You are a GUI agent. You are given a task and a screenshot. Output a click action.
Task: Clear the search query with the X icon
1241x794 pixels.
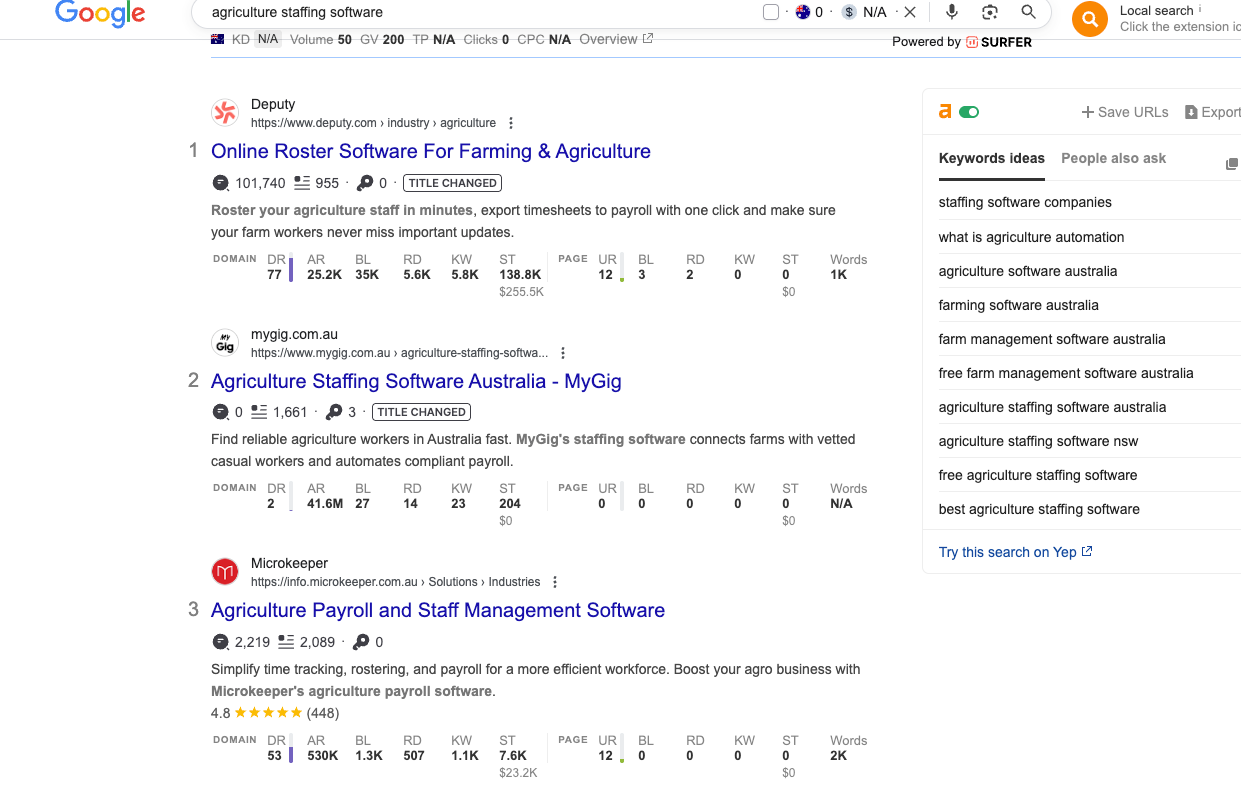910,12
